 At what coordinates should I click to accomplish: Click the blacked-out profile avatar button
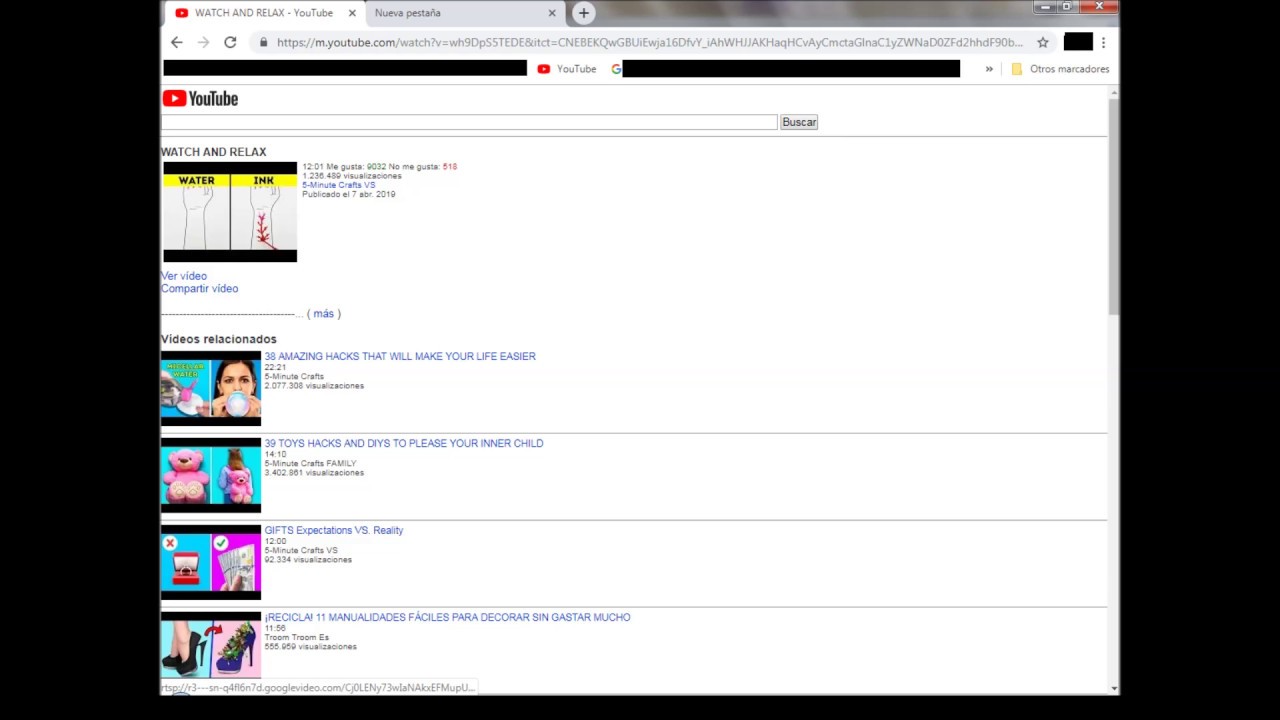coord(1078,42)
